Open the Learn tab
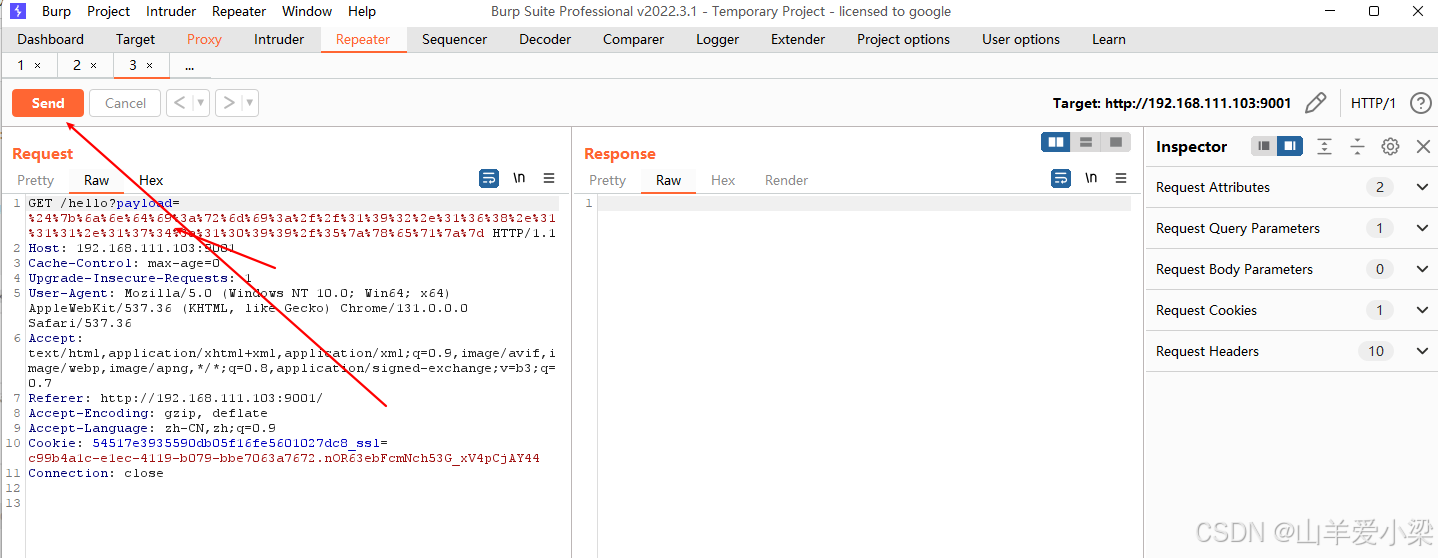 coord(1108,39)
